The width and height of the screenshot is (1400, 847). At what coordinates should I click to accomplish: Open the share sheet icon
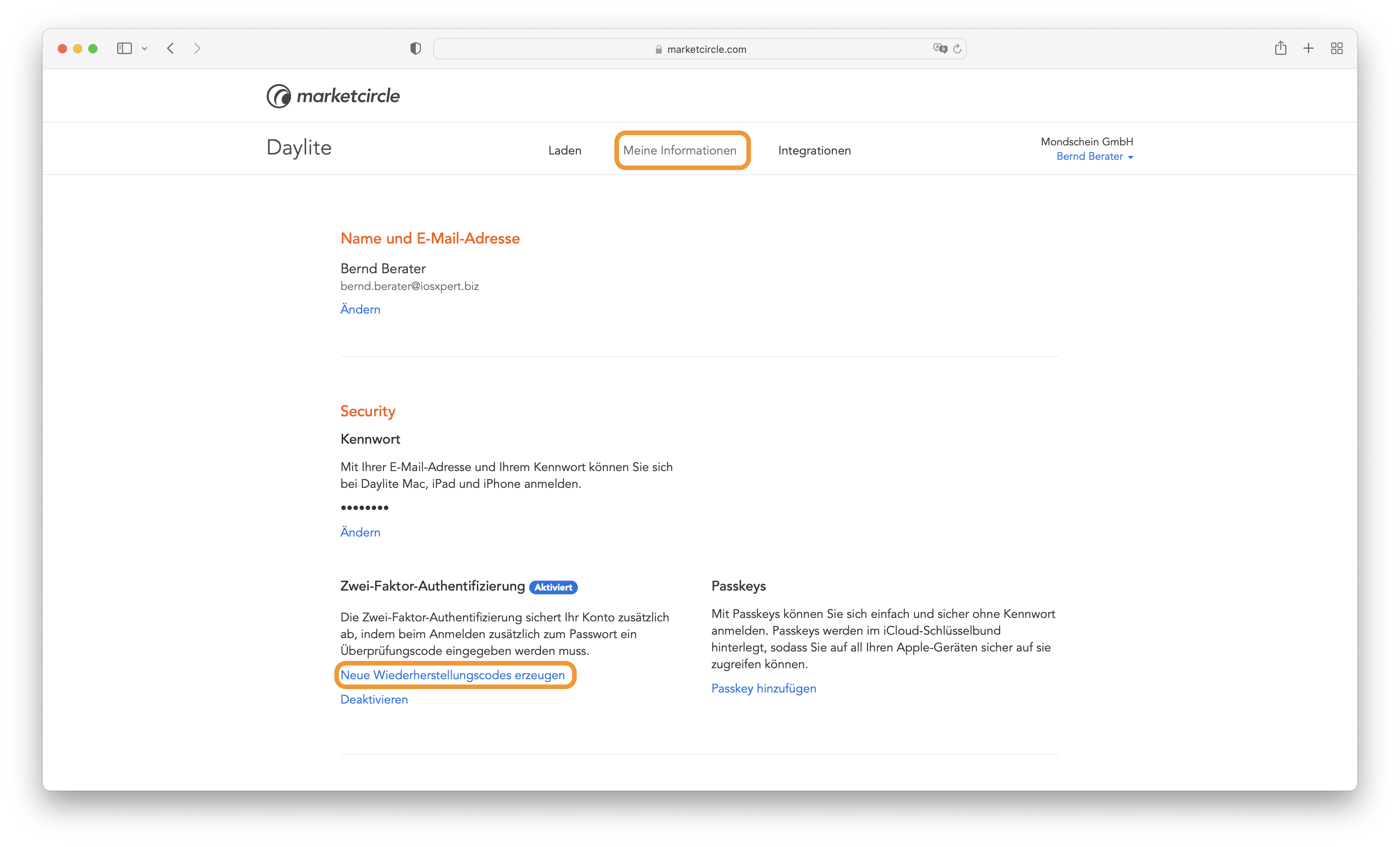click(1280, 48)
